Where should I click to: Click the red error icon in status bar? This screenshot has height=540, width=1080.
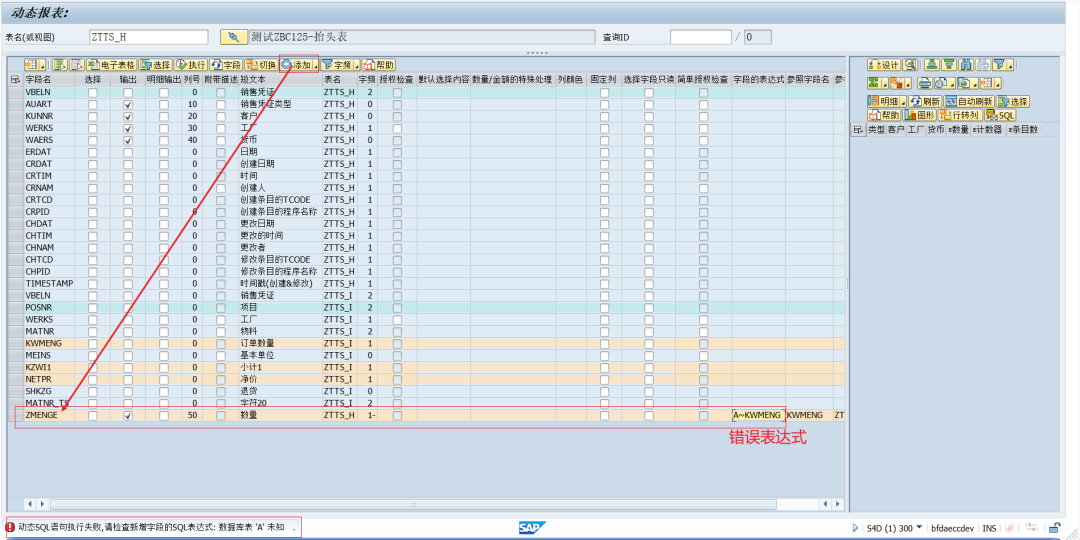coord(10,527)
